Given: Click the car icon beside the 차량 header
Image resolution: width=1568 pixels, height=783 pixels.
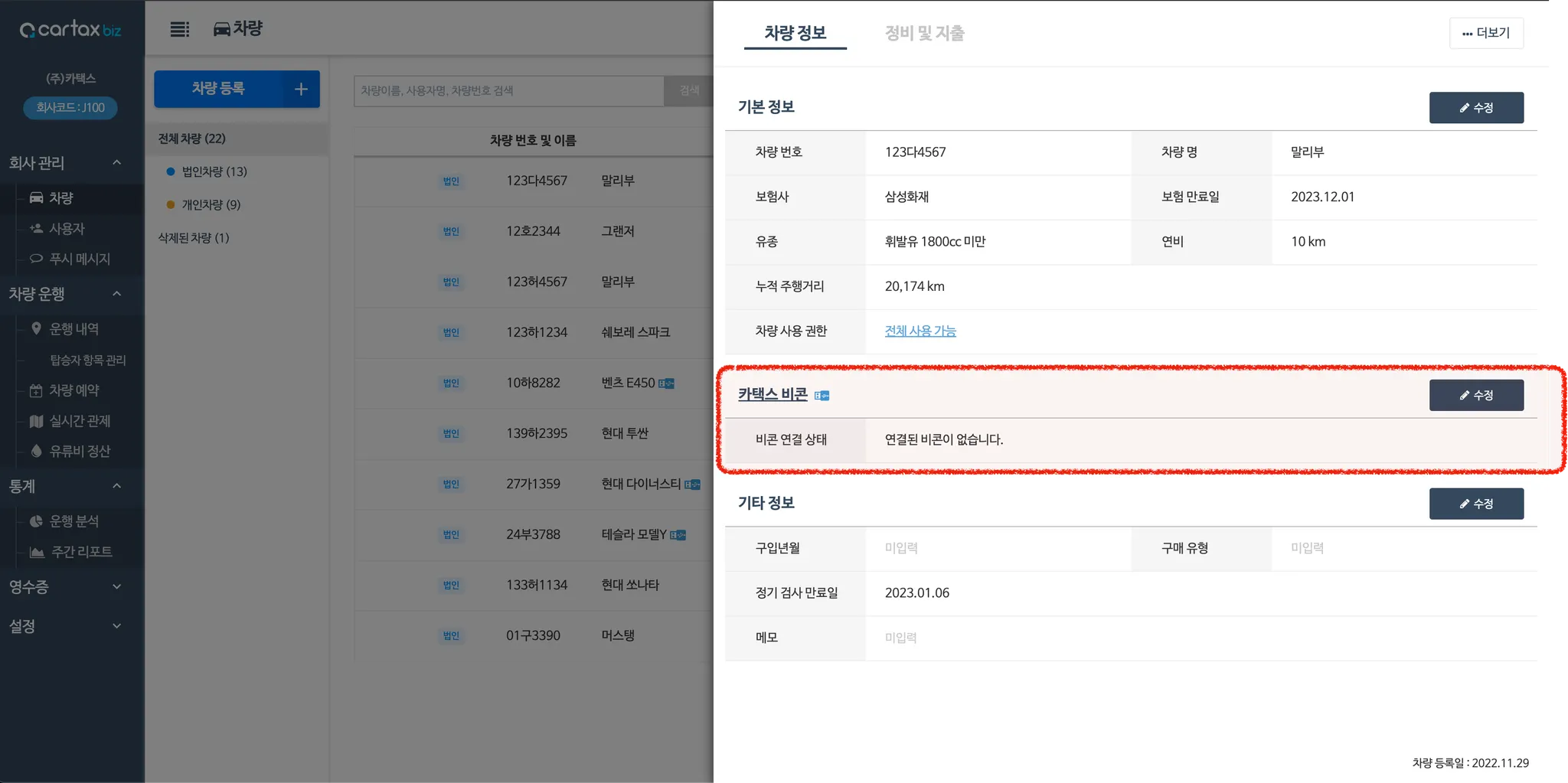Looking at the screenshot, I should pos(222,29).
